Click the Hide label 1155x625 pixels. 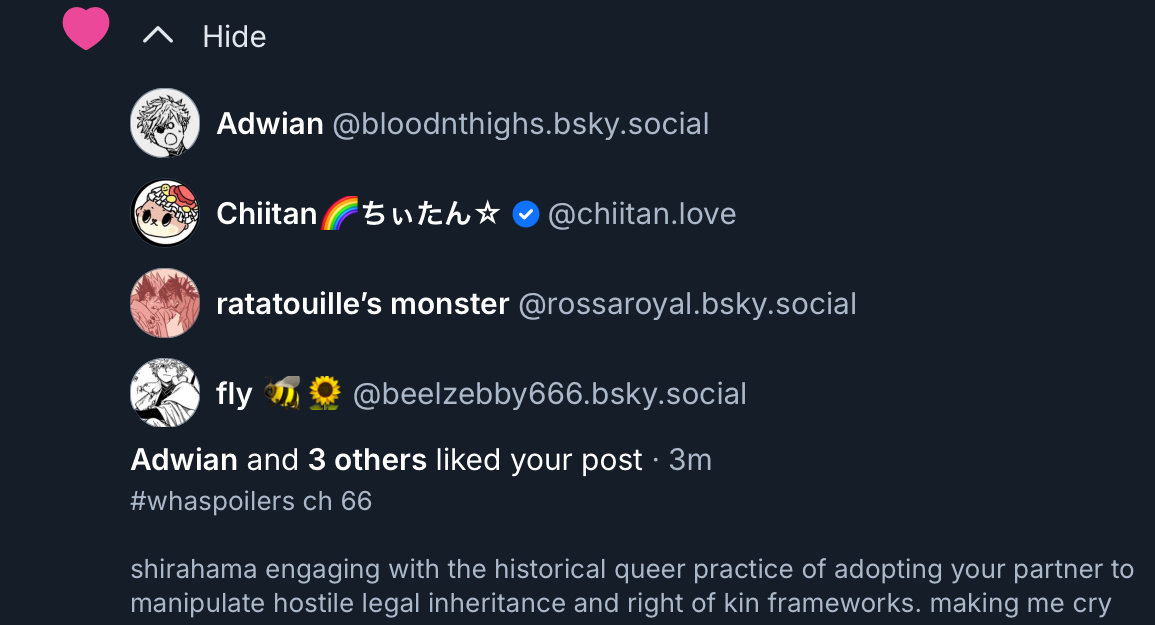coord(234,37)
